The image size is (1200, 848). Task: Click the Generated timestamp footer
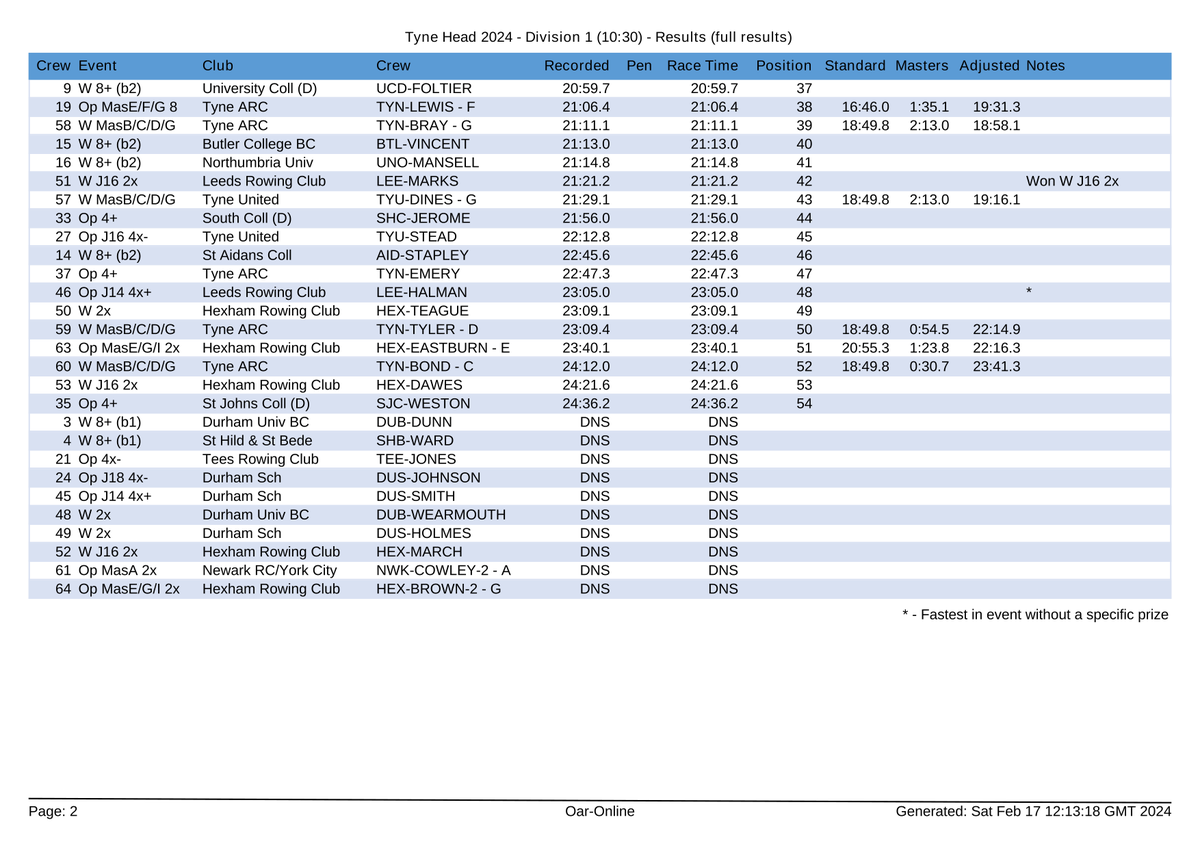coord(1033,811)
